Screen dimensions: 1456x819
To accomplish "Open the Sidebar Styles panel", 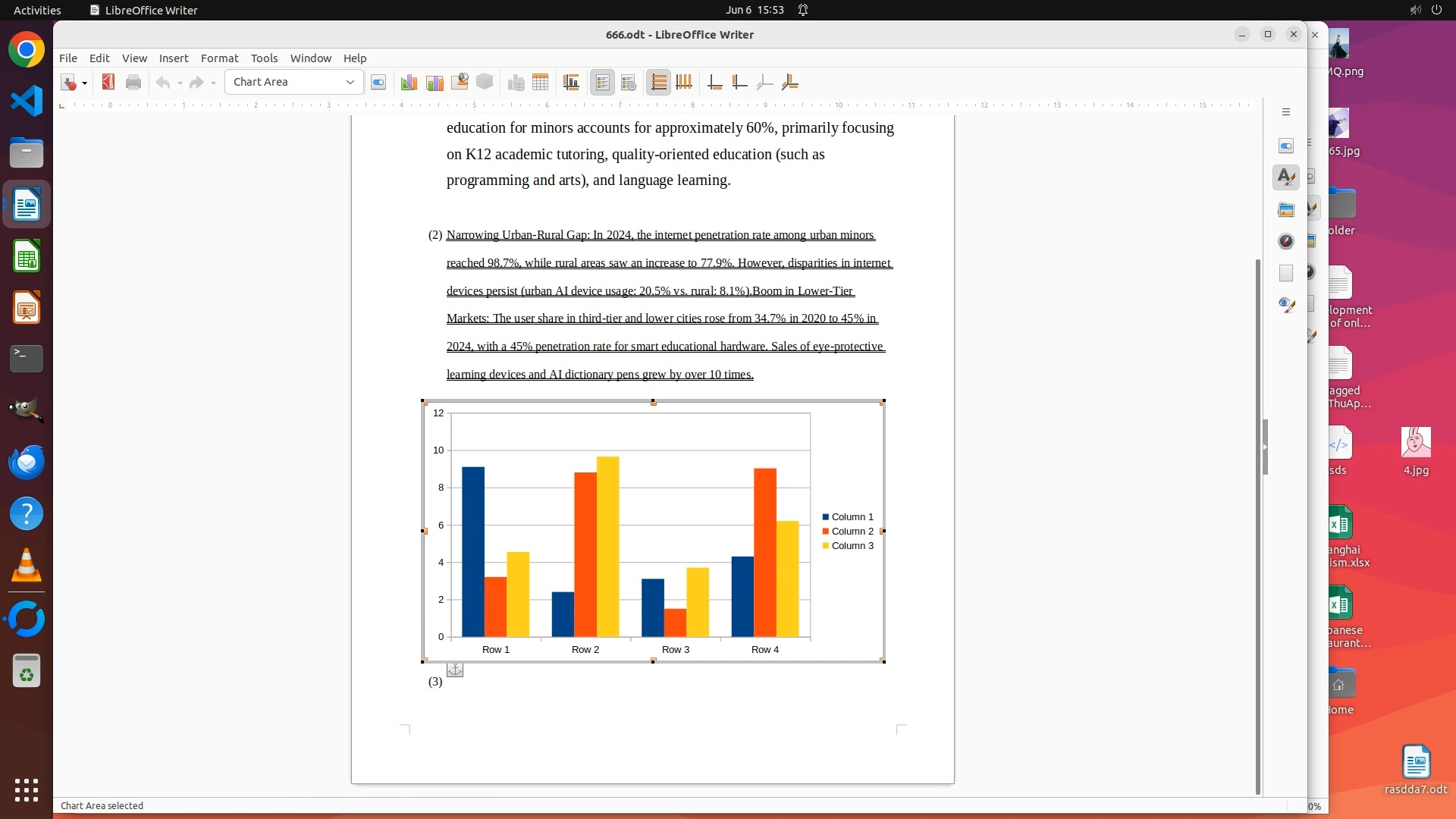I will [x=1285, y=177].
